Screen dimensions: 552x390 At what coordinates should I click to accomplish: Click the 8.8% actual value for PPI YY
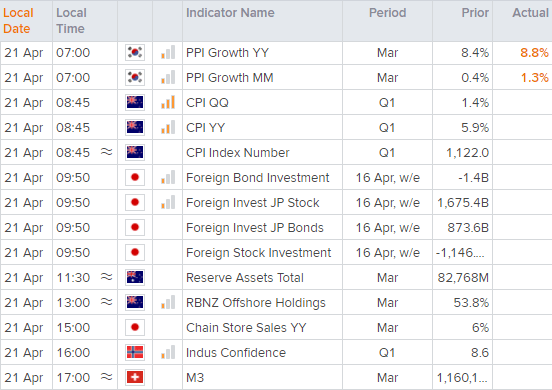(x=534, y=53)
